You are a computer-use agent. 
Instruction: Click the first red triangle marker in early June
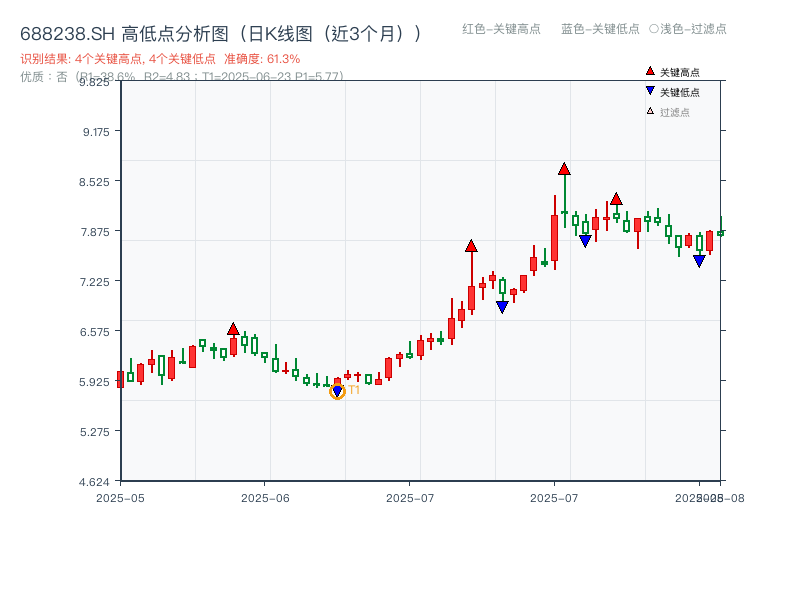click(x=233, y=326)
